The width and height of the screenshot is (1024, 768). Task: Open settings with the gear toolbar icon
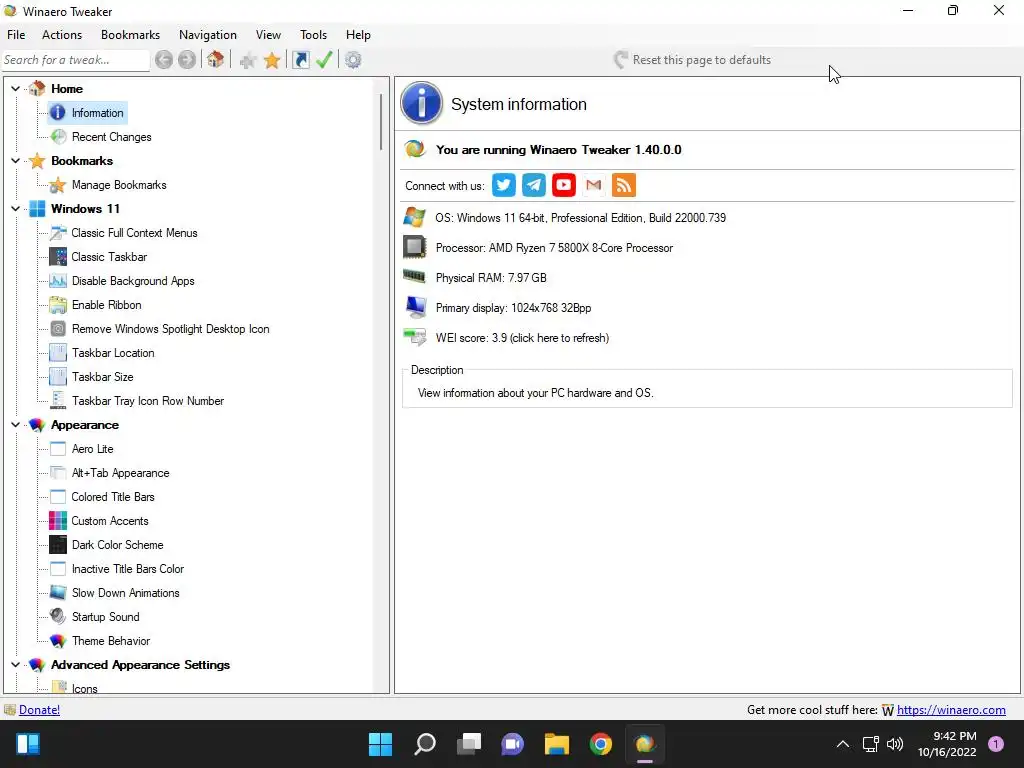(x=353, y=60)
